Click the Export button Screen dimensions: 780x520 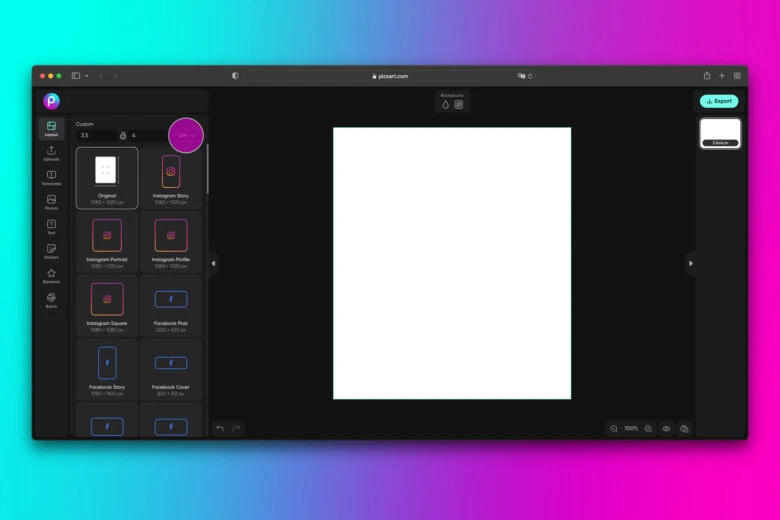[718, 101]
